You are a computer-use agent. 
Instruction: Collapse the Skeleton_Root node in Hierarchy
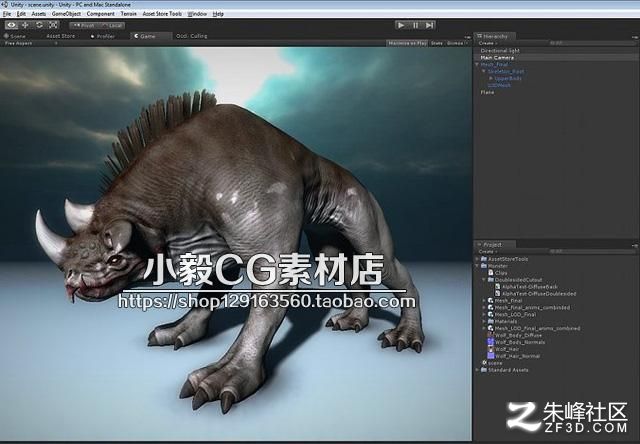click(x=484, y=71)
